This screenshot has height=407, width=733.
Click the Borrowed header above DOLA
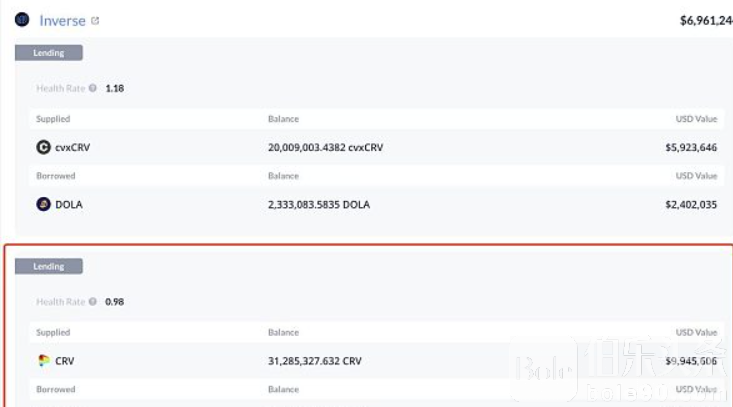tap(56, 176)
